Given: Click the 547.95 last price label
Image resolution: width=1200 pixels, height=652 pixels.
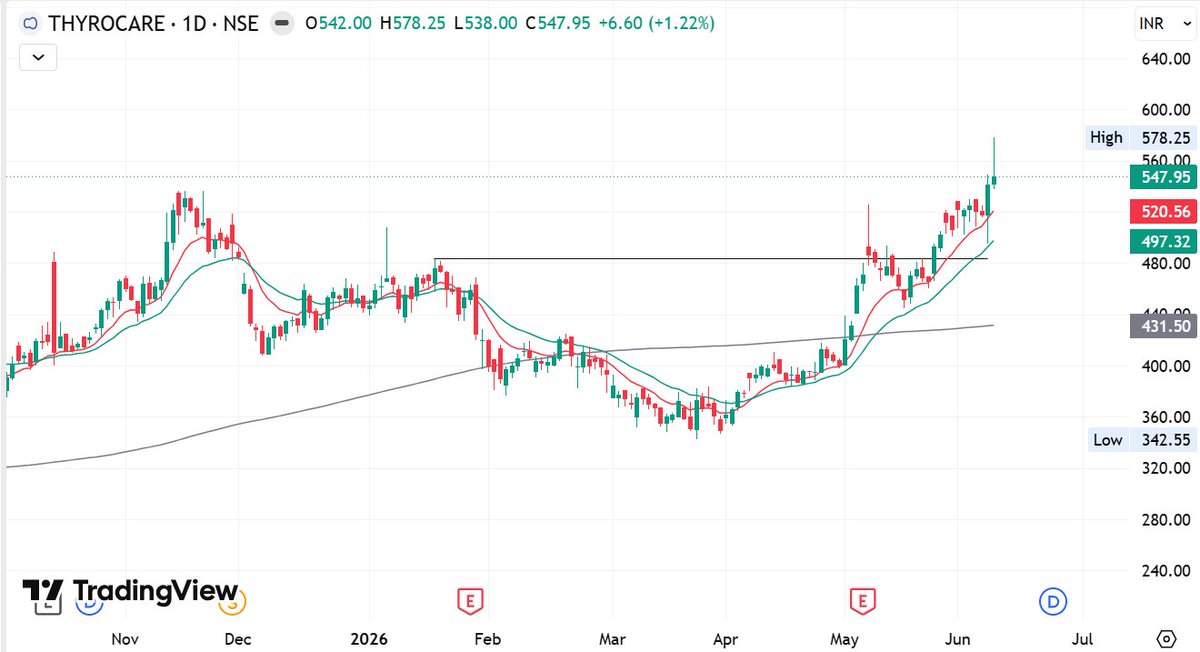Looking at the screenshot, I should 1163,177.
